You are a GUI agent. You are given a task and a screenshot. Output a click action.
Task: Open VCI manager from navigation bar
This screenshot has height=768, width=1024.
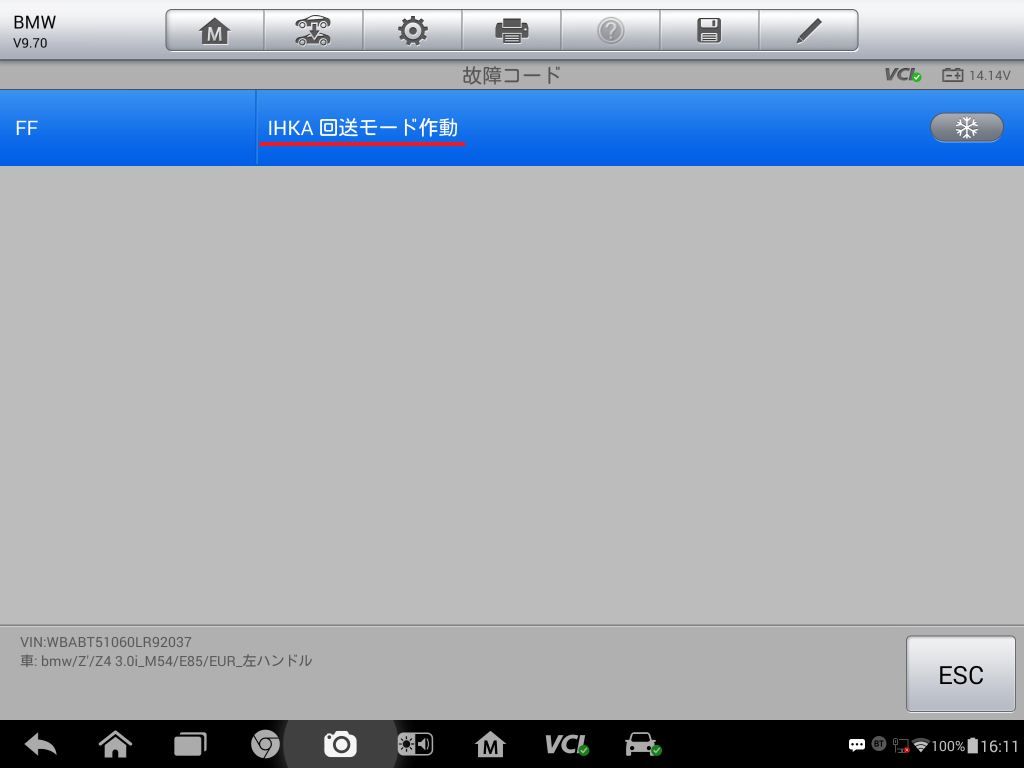point(566,744)
